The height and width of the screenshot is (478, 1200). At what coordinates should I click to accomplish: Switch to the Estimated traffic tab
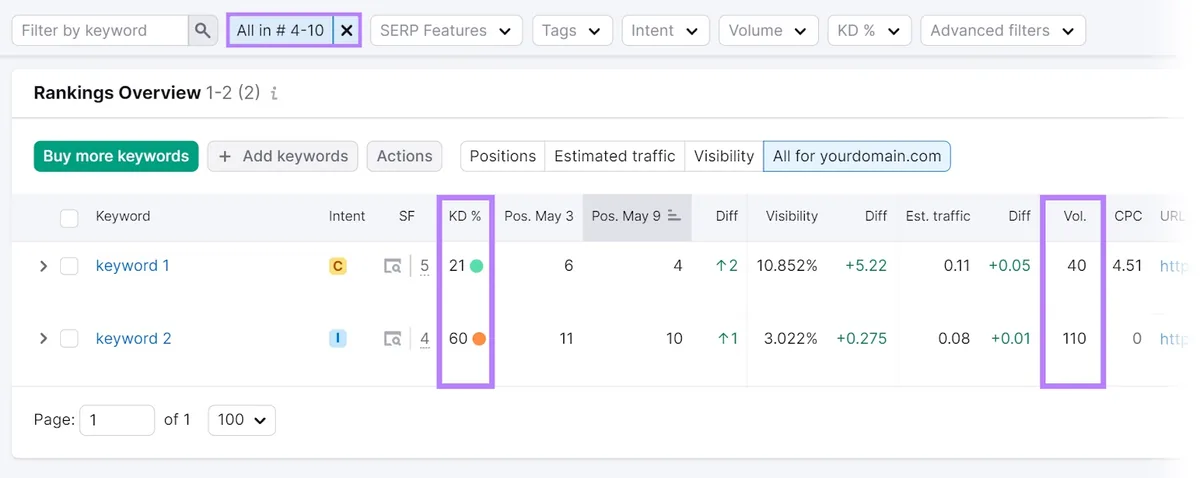(x=614, y=156)
